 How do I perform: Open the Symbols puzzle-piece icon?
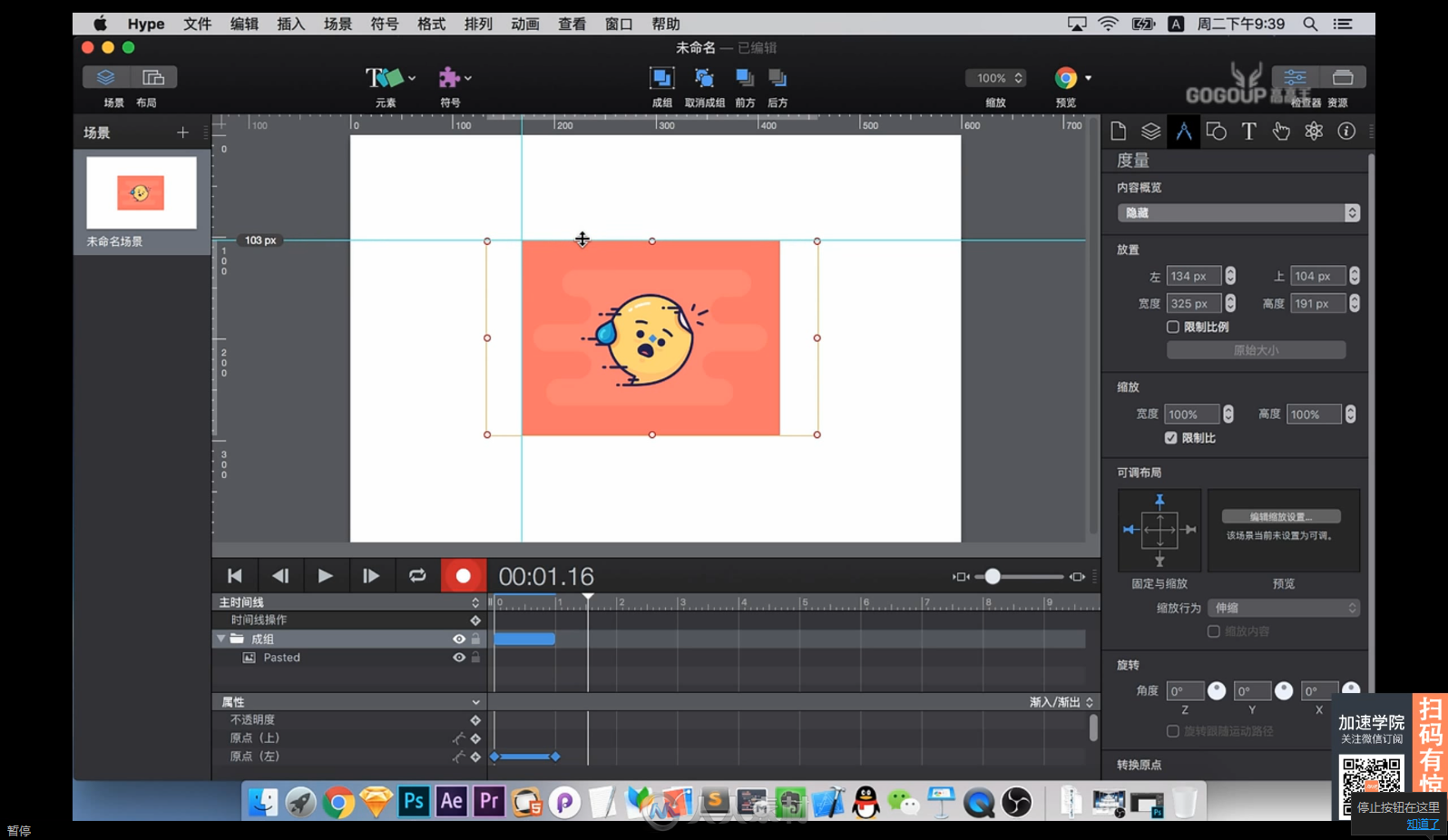448,78
